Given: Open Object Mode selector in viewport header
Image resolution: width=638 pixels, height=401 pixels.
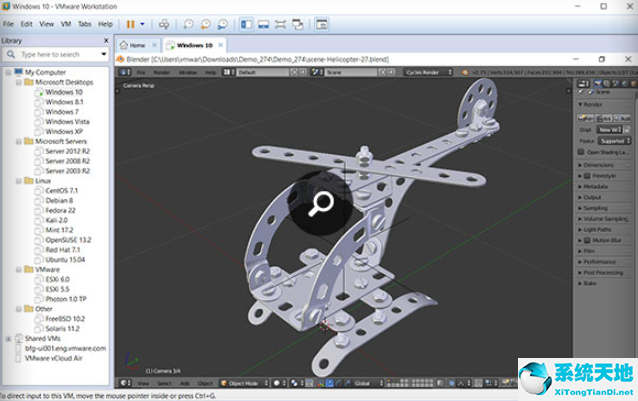Looking at the screenshot, I should [x=245, y=383].
